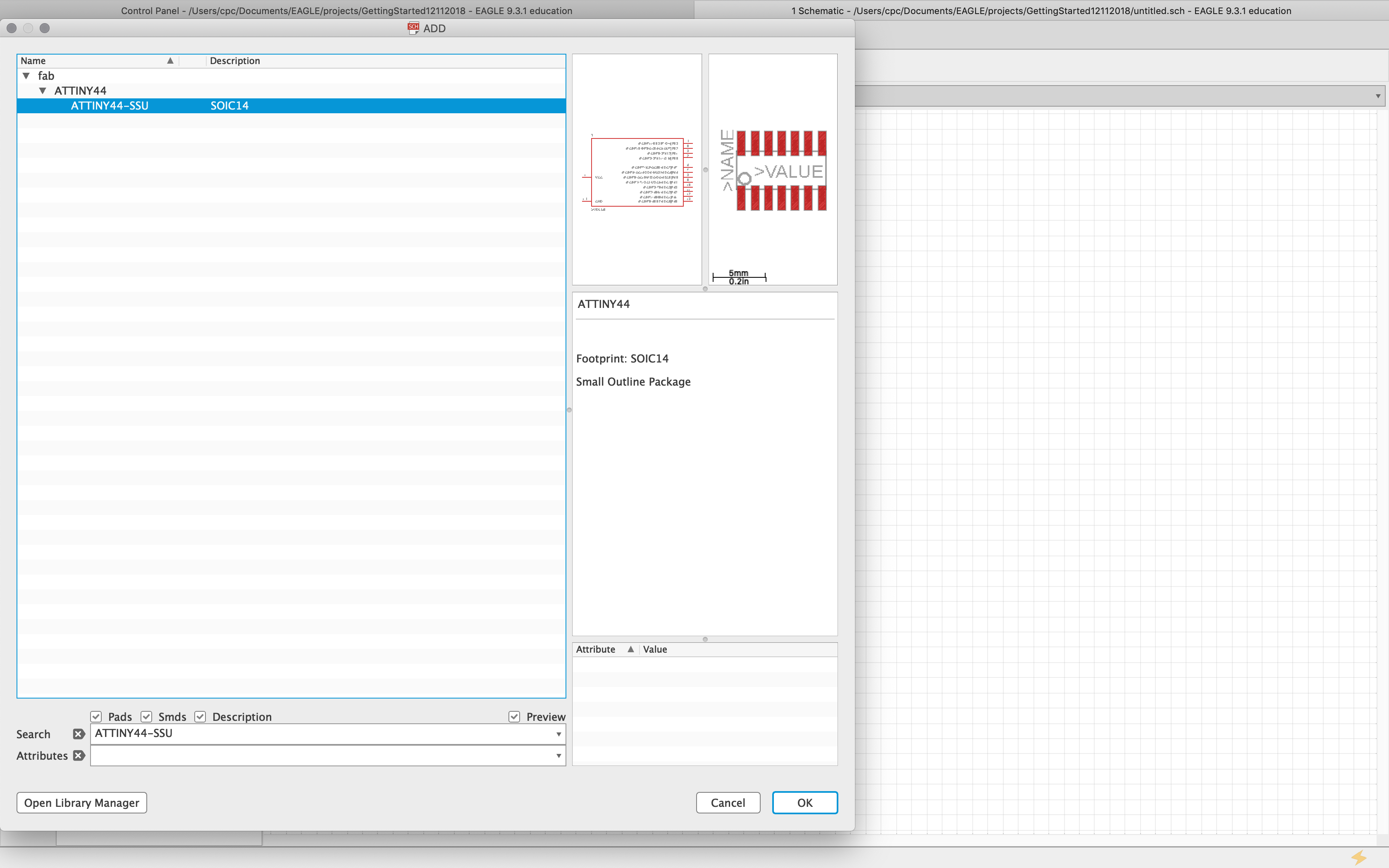Open the Search field dropdown arrow
This screenshot has width=1389, height=868.
(558, 734)
